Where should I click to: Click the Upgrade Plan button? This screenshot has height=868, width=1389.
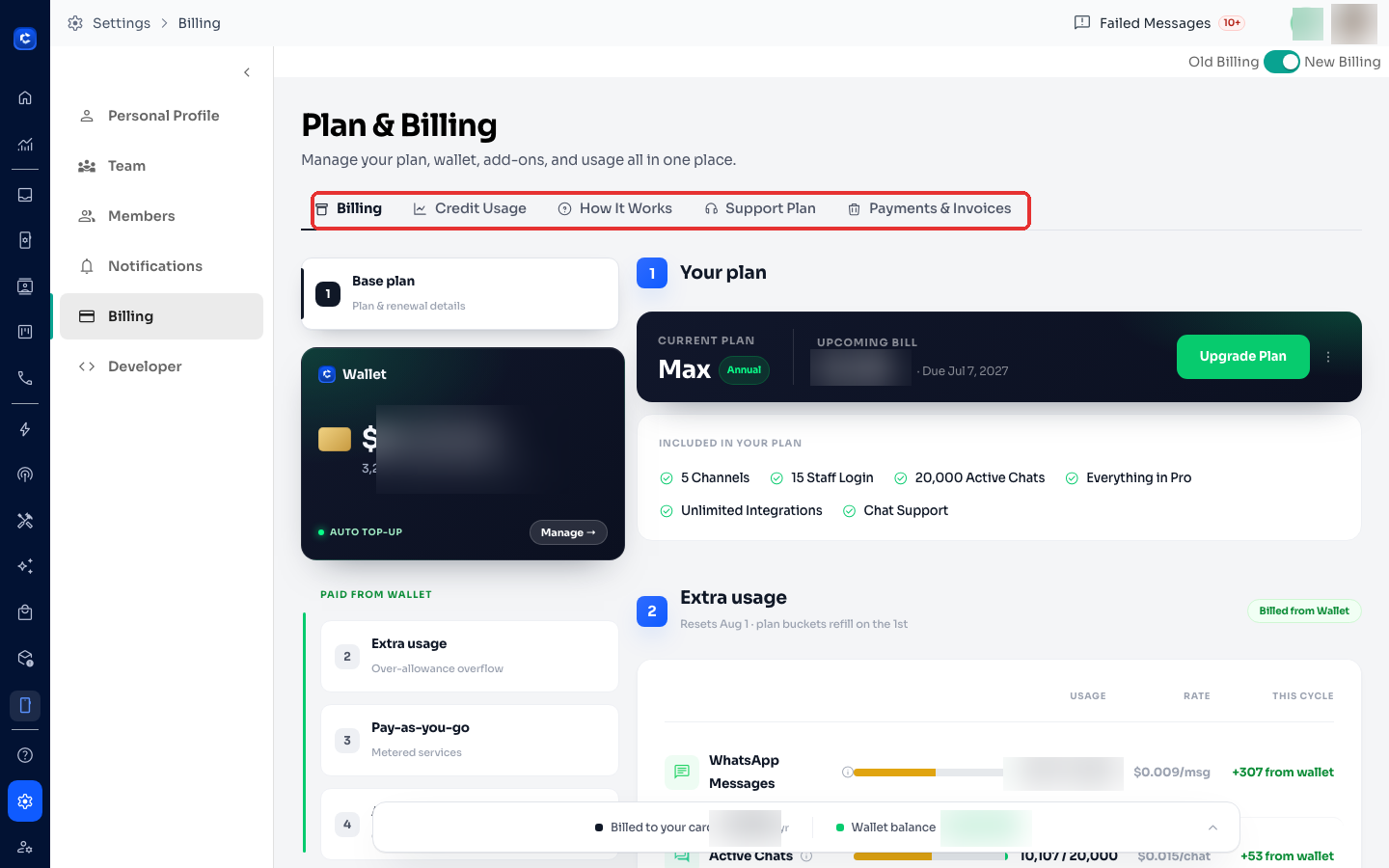[1242, 357]
